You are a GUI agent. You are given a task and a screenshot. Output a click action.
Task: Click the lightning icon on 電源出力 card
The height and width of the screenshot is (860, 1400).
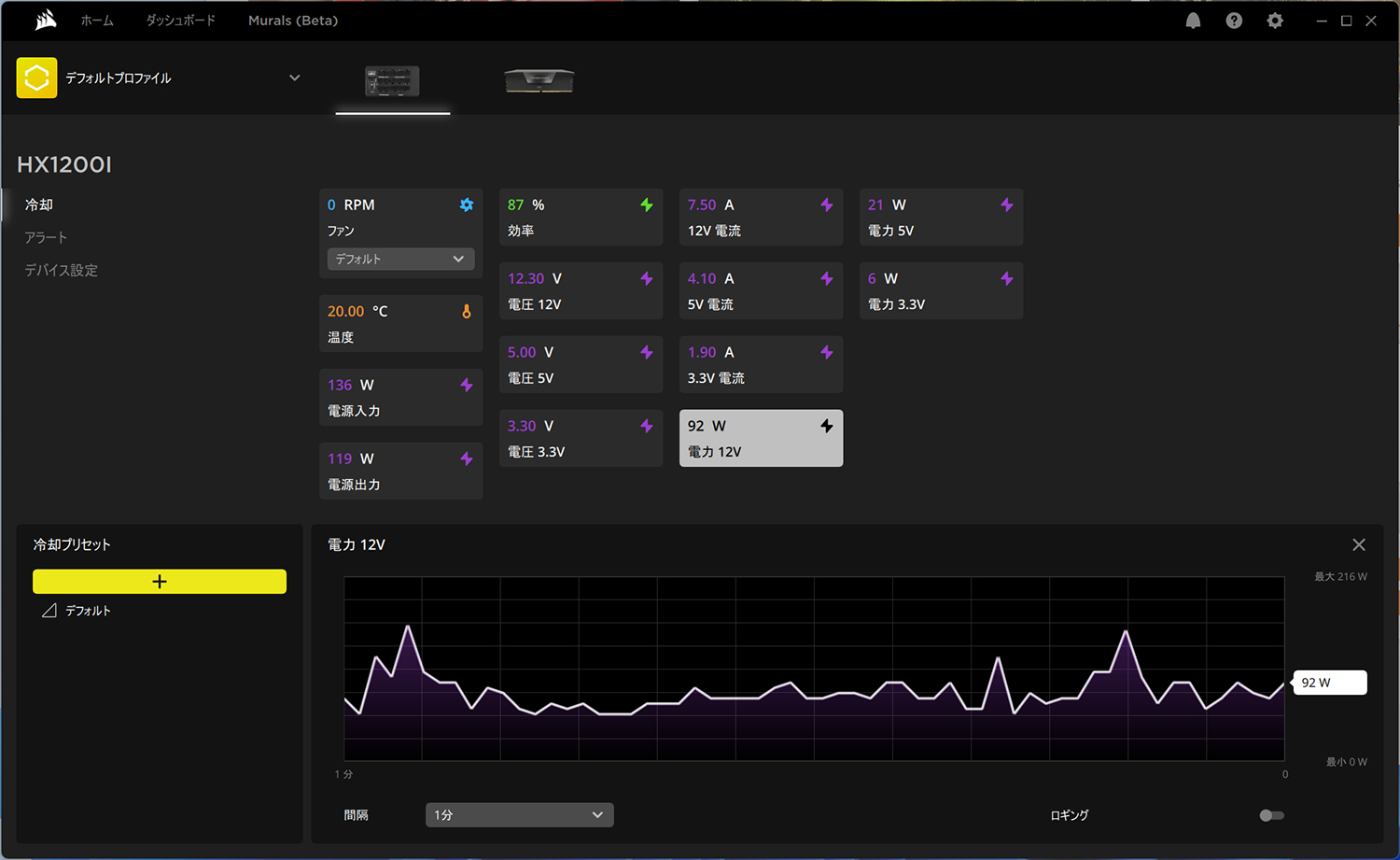[x=467, y=458]
